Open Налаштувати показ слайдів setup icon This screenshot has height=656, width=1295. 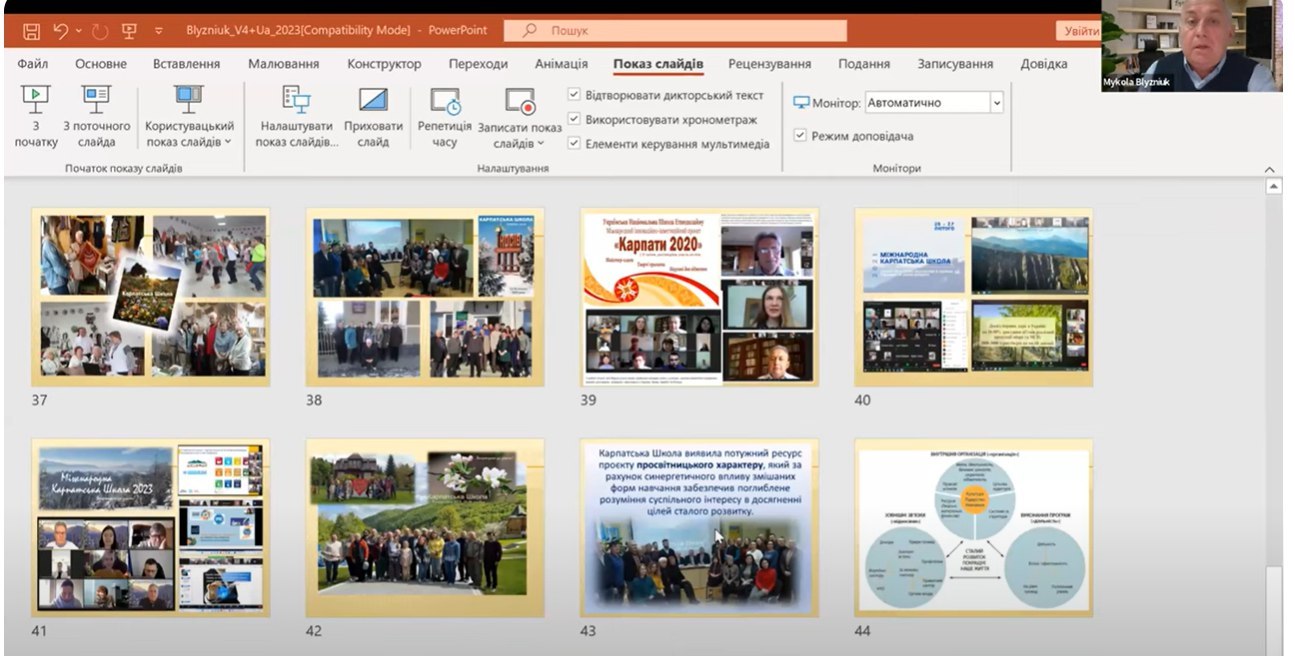(x=296, y=101)
